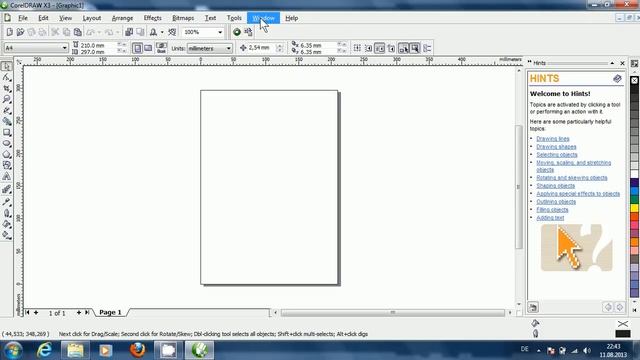Open Options dialog icon in property bar

click(427, 48)
